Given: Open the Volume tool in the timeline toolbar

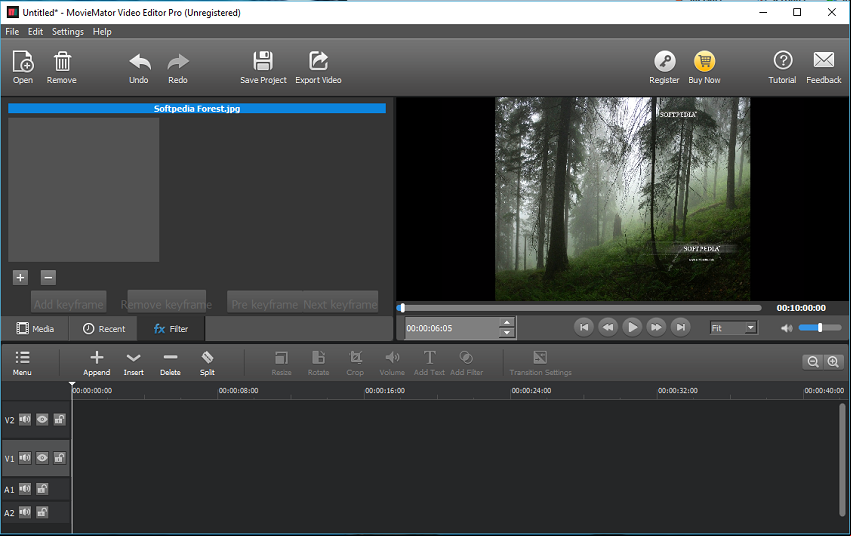Looking at the screenshot, I should [x=392, y=363].
